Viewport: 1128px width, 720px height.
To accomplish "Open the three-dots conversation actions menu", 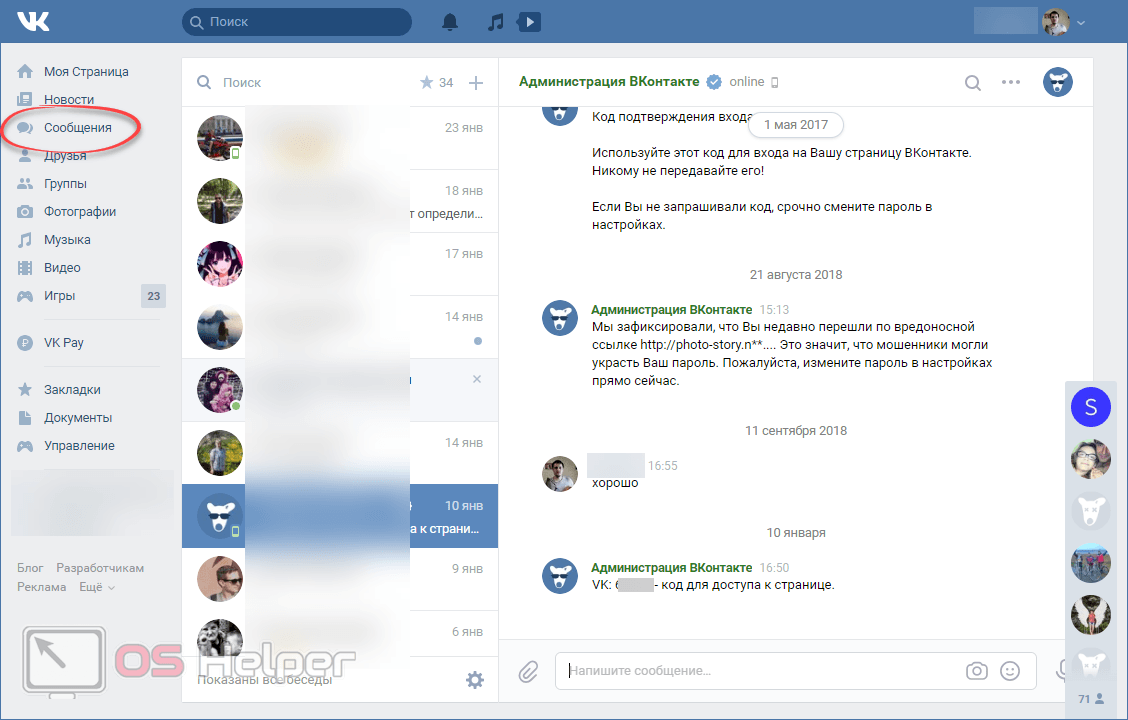I will (x=1011, y=83).
